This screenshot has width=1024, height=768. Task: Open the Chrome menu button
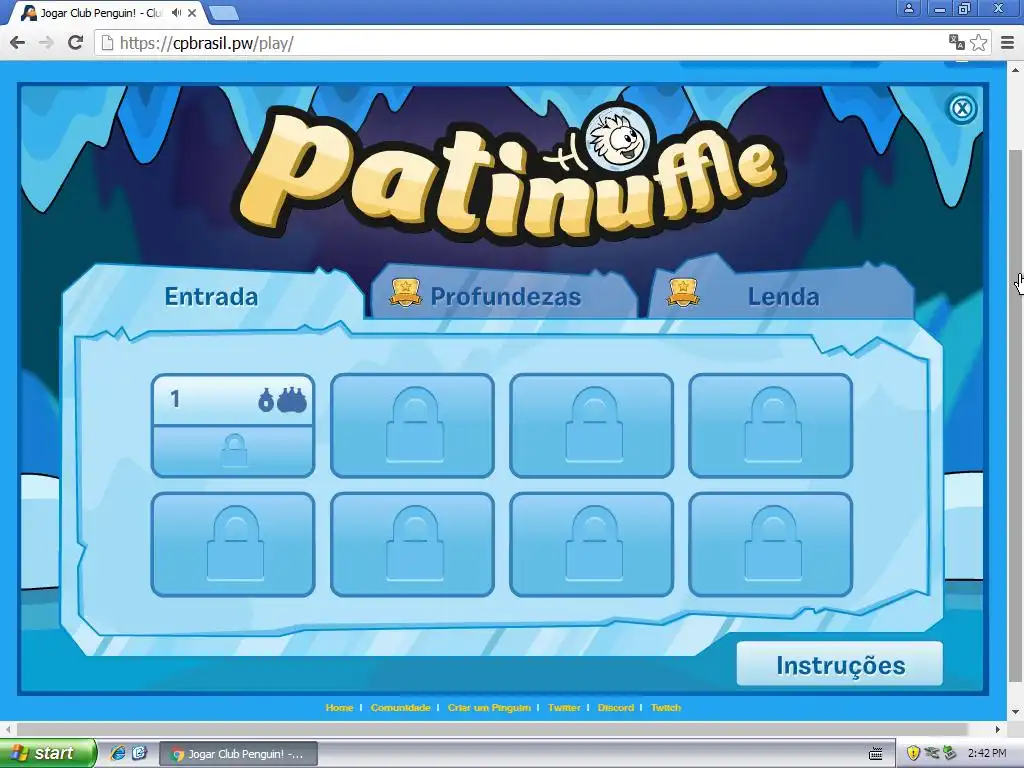tap(1008, 43)
